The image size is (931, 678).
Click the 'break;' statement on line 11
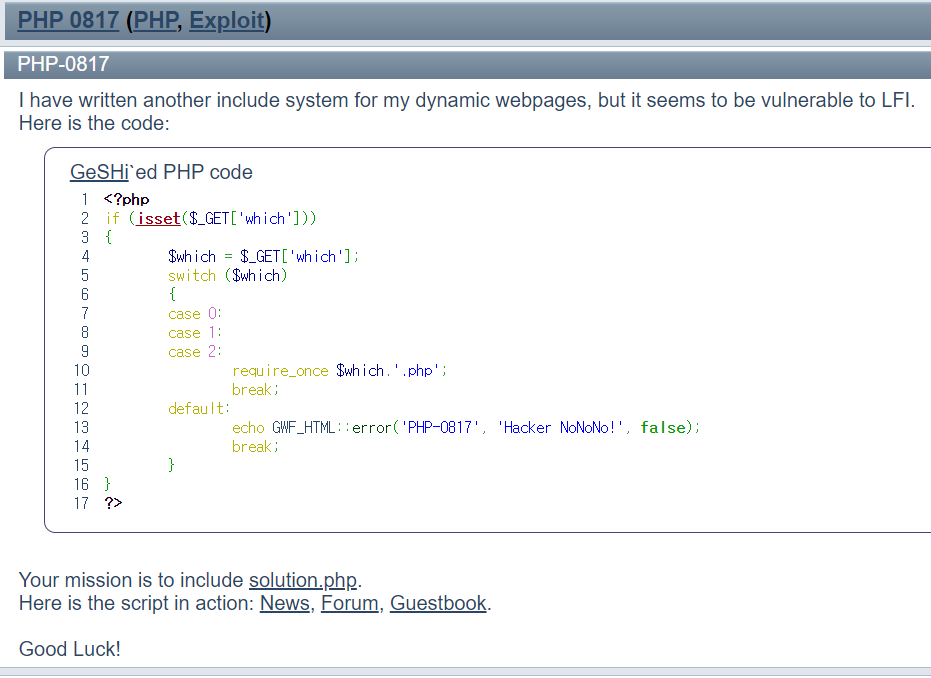[255, 389]
